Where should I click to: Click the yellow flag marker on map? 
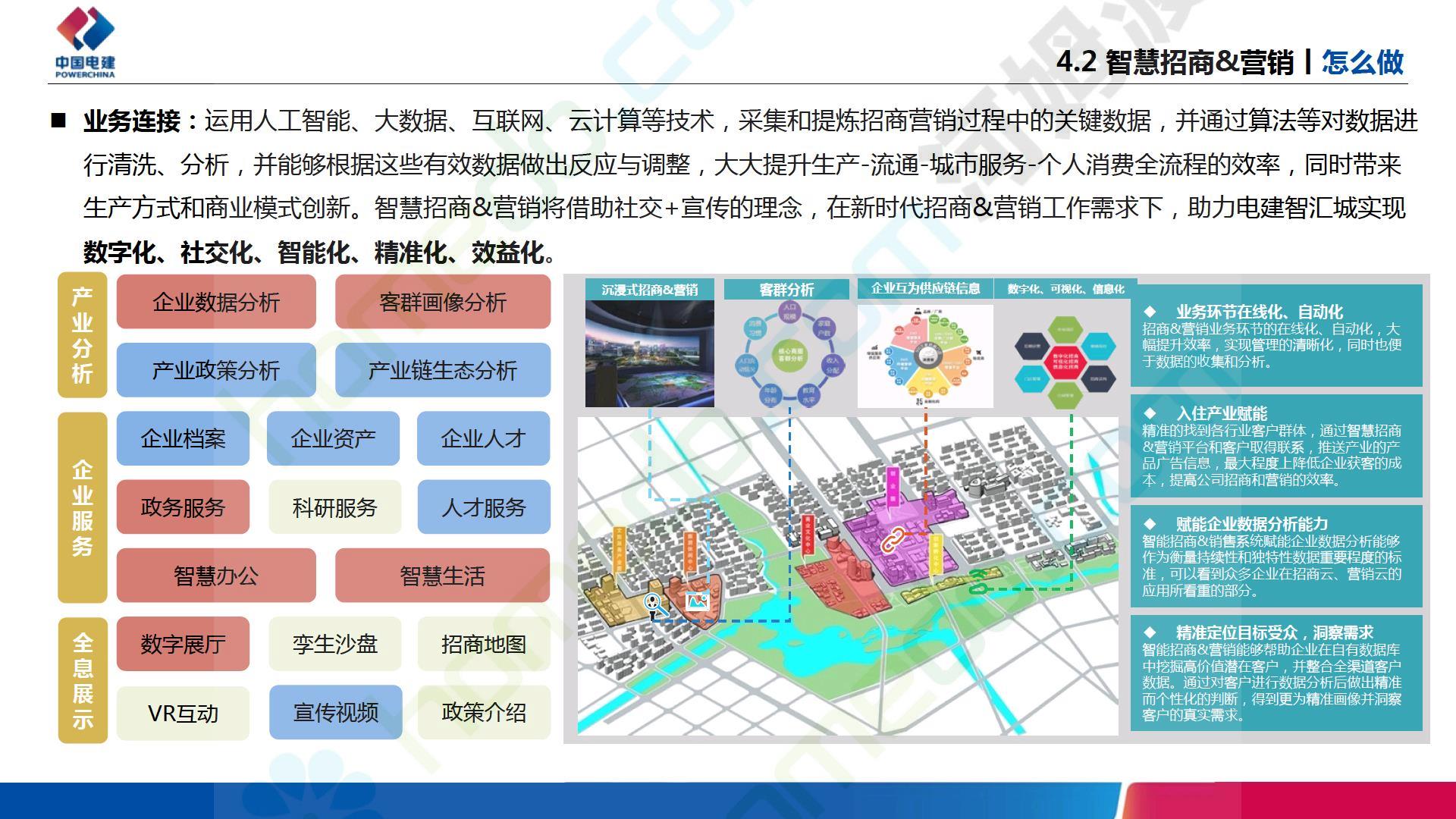(937, 554)
